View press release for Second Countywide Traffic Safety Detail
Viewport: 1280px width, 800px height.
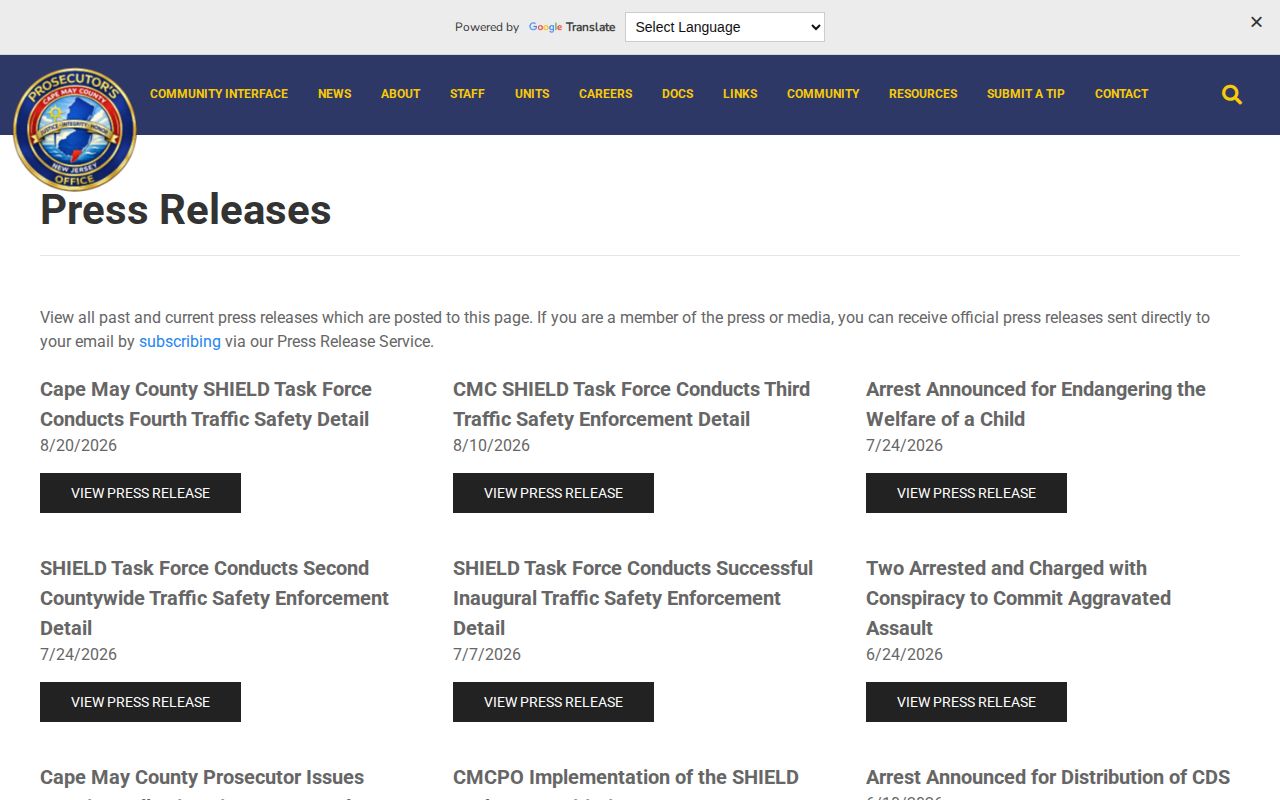[x=140, y=702]
